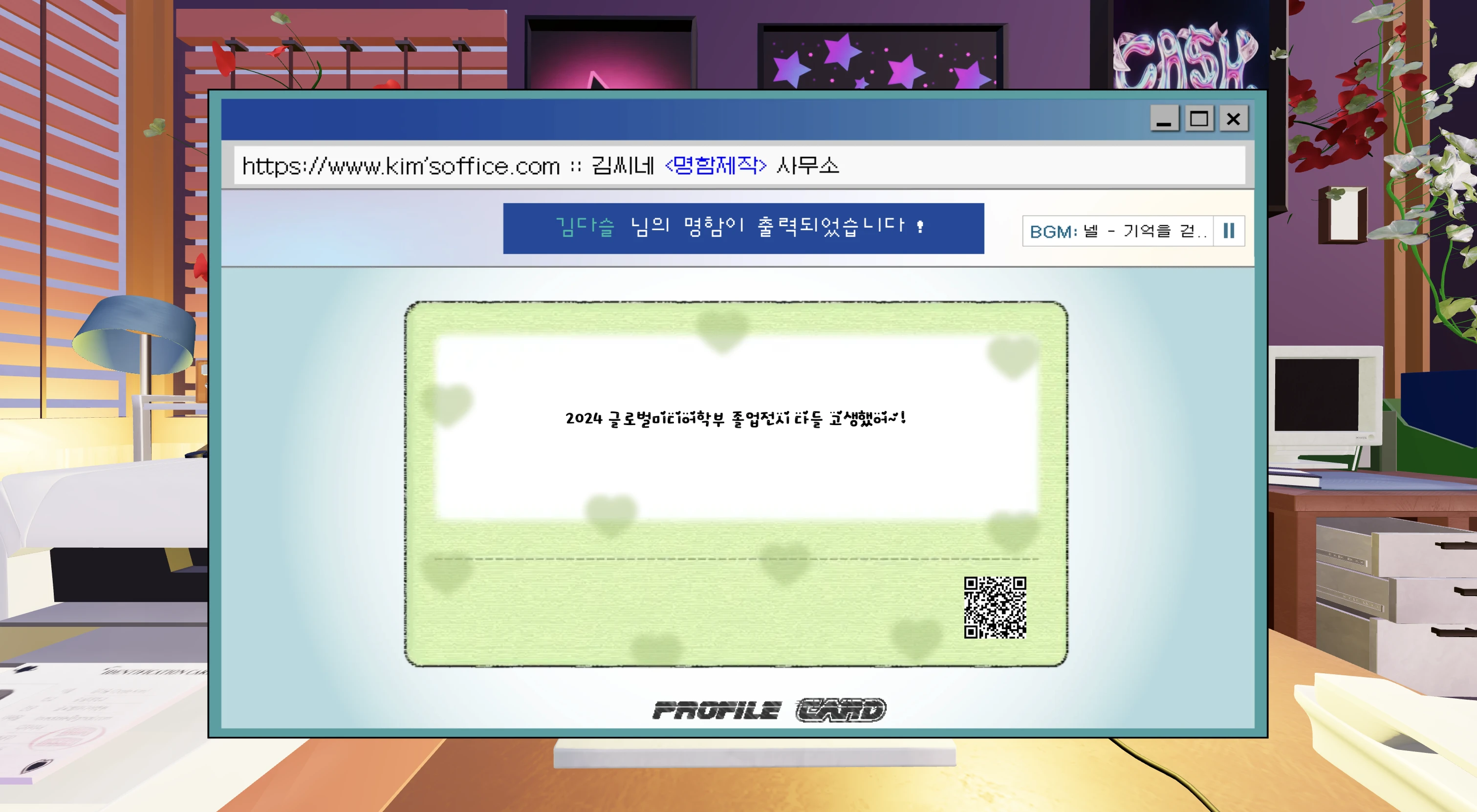Click the exclamation icon after the banner message
The width and height of the screenshot is (1477, 812).
coord(920,227)
